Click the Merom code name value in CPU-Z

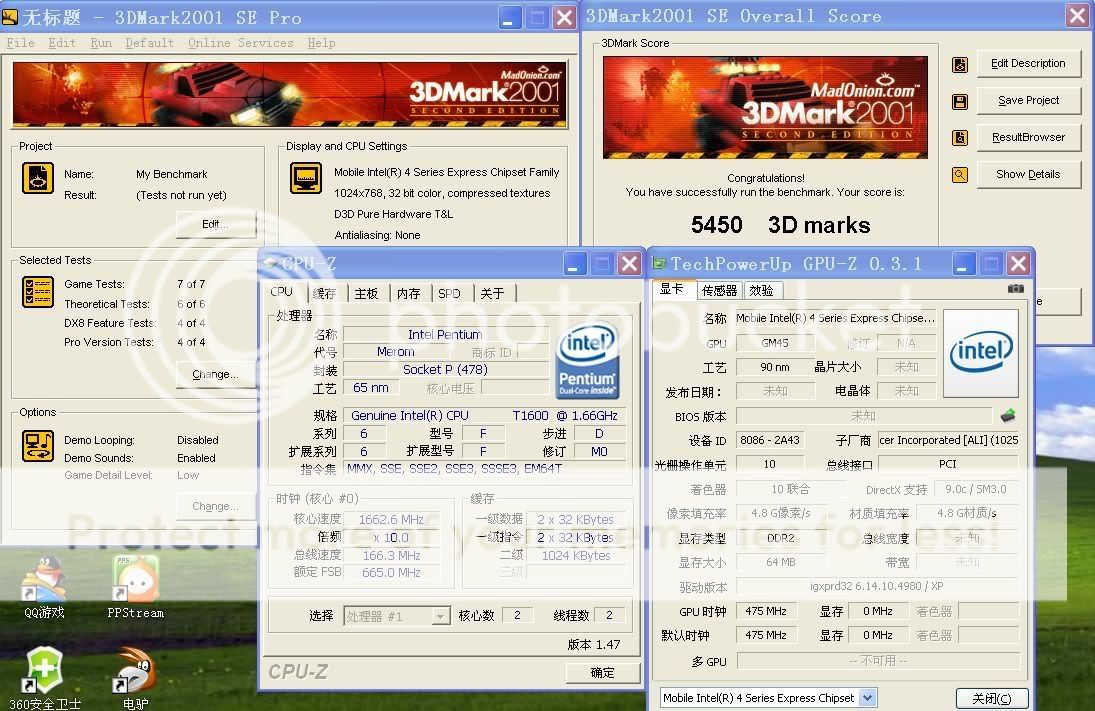coord(396,352)
